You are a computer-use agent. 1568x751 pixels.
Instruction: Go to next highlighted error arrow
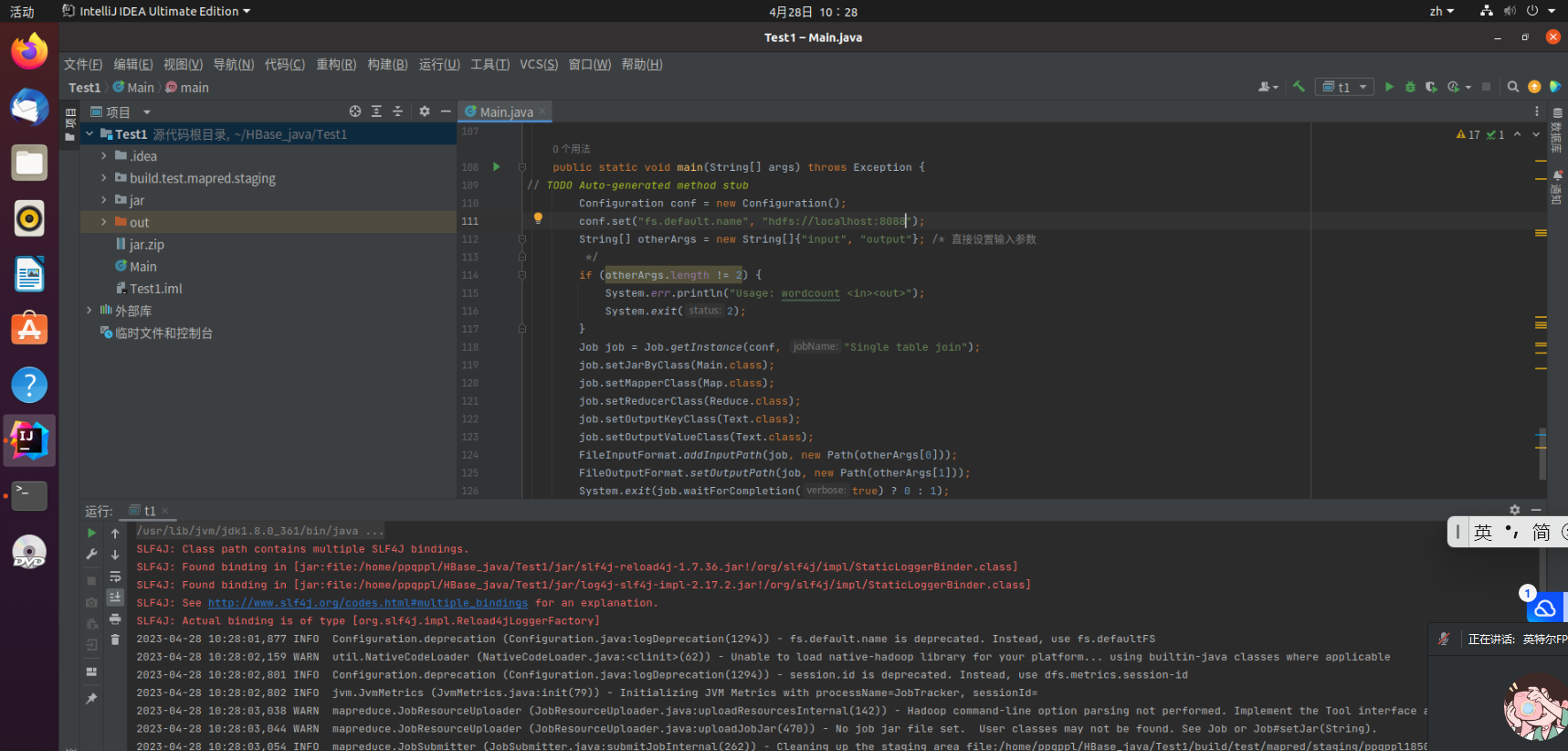pyautogui.click(x=1536, y=134)
